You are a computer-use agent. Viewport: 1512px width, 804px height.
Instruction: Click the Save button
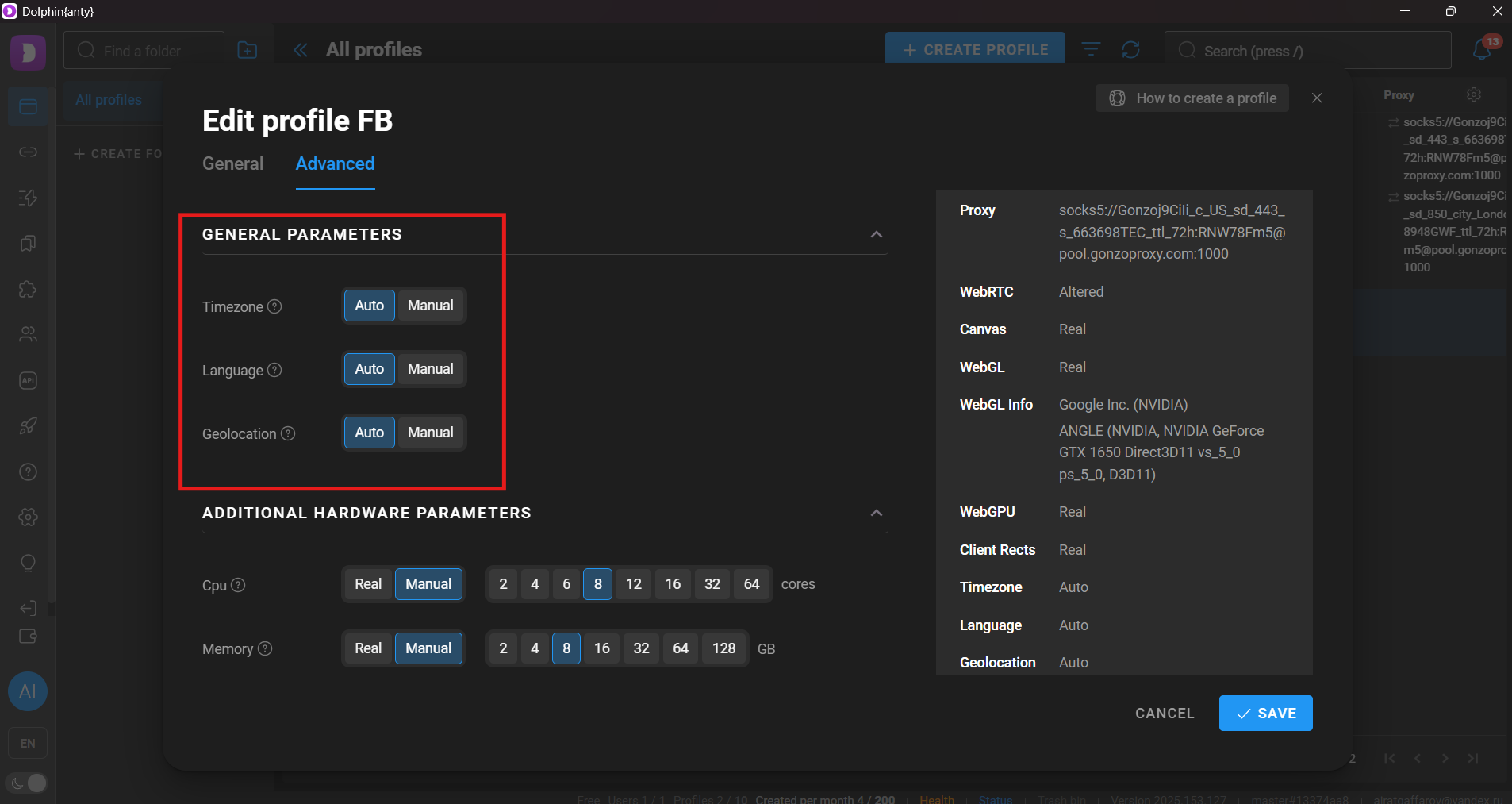point(1265,713)
